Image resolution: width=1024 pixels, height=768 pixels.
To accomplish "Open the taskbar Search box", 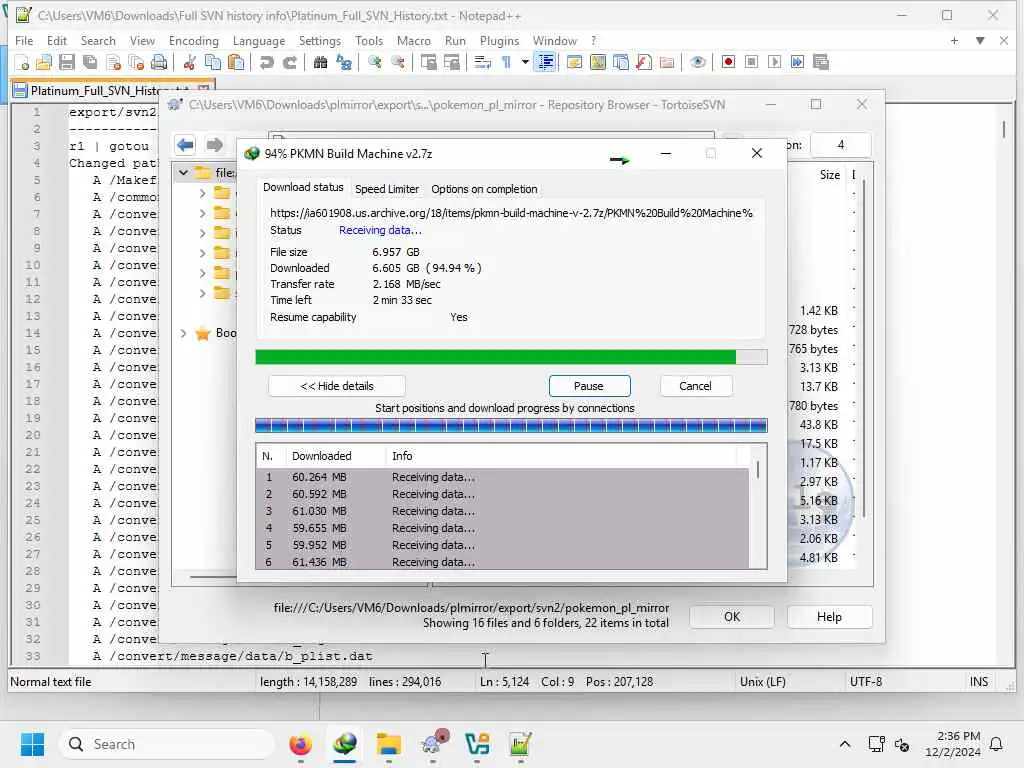I will (x=167, y=744).
